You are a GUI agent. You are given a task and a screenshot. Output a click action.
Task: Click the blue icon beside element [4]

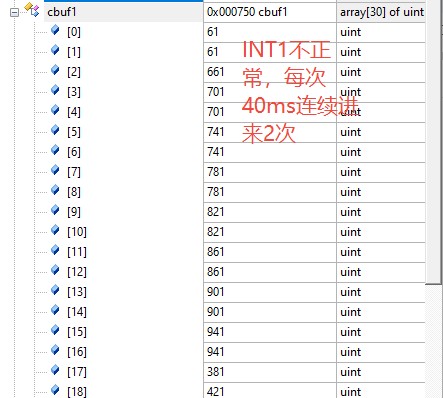click(x=55, y=110)
